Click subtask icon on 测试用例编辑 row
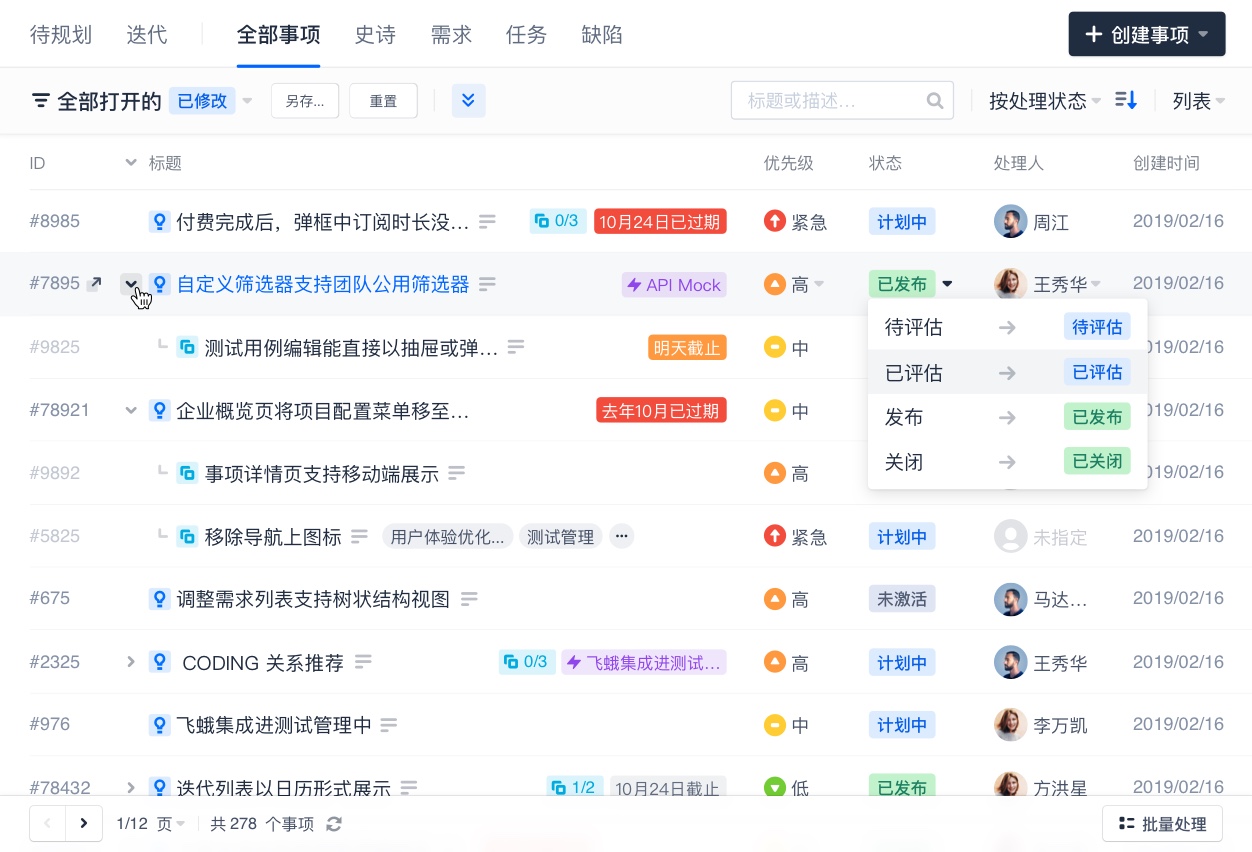Screen dimensions: 1252x852 187,347
